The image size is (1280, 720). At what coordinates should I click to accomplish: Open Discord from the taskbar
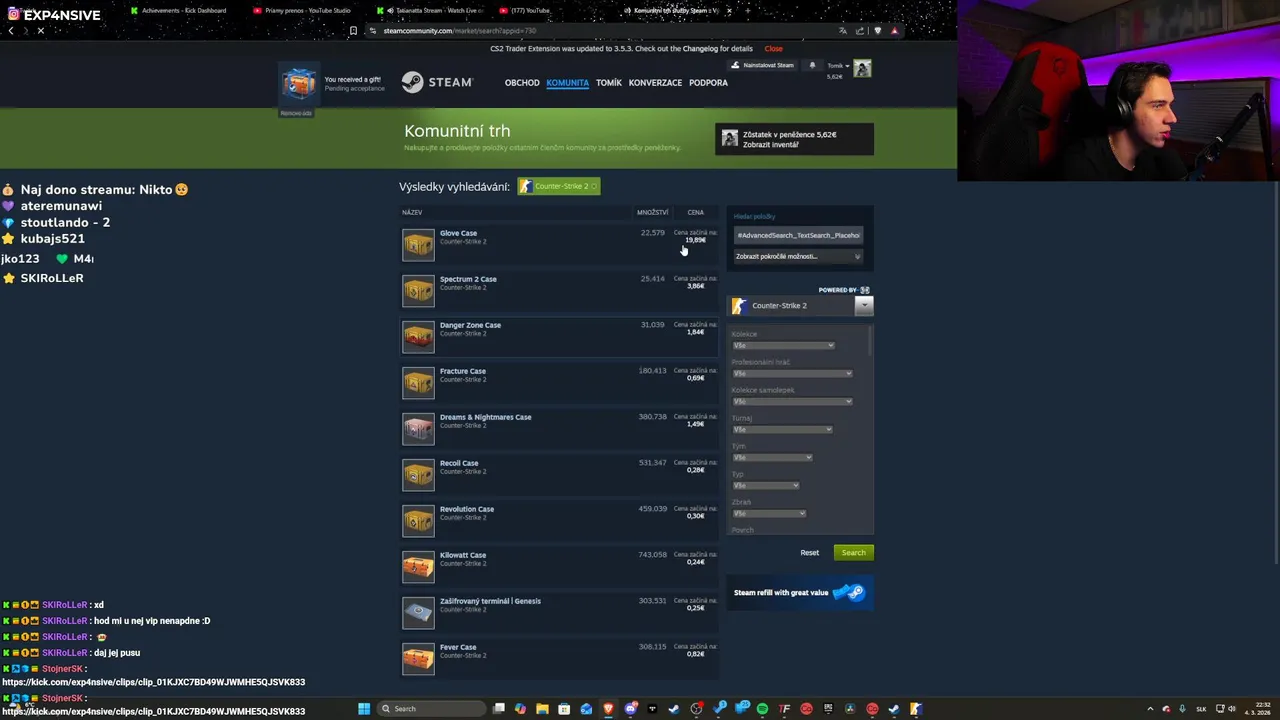click(x=630, y=708)
